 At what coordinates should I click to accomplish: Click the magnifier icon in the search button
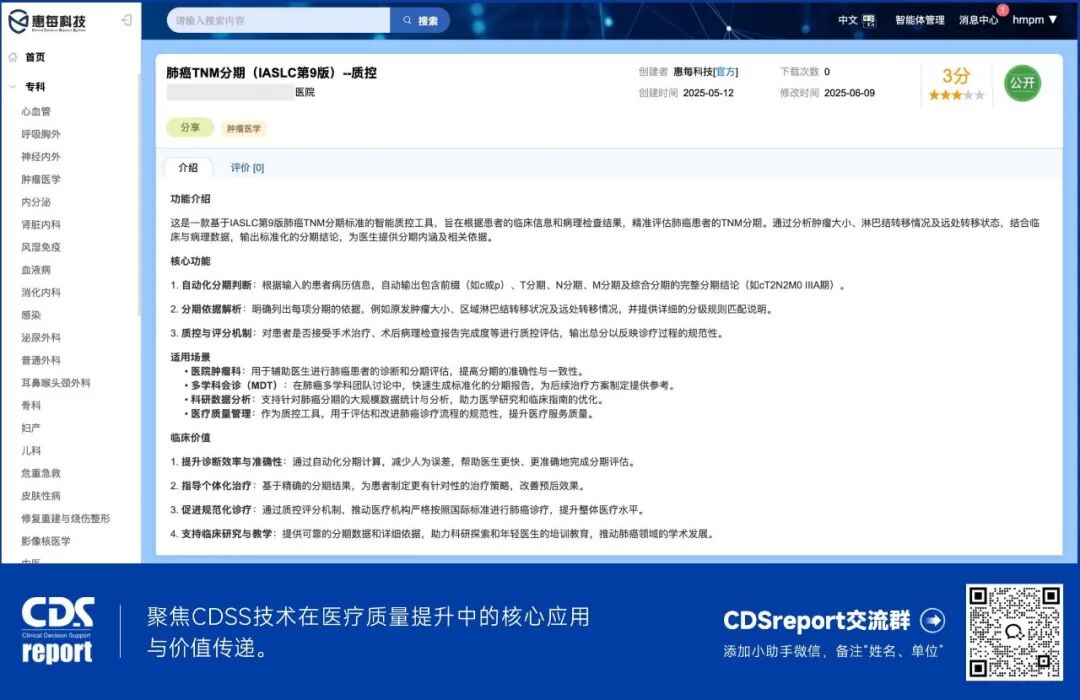coord(405,20)
